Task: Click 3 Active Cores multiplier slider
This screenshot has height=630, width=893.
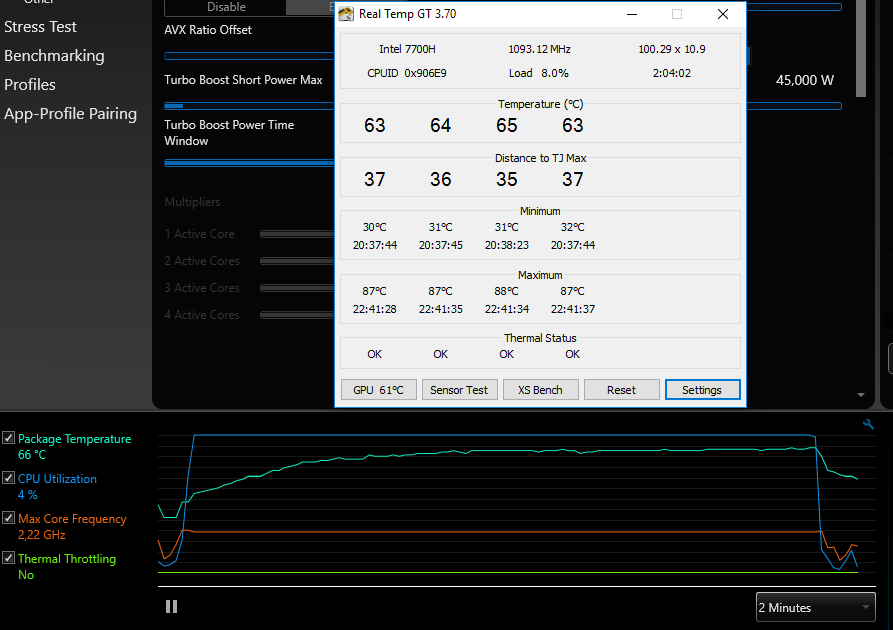Action: (297, 288)
